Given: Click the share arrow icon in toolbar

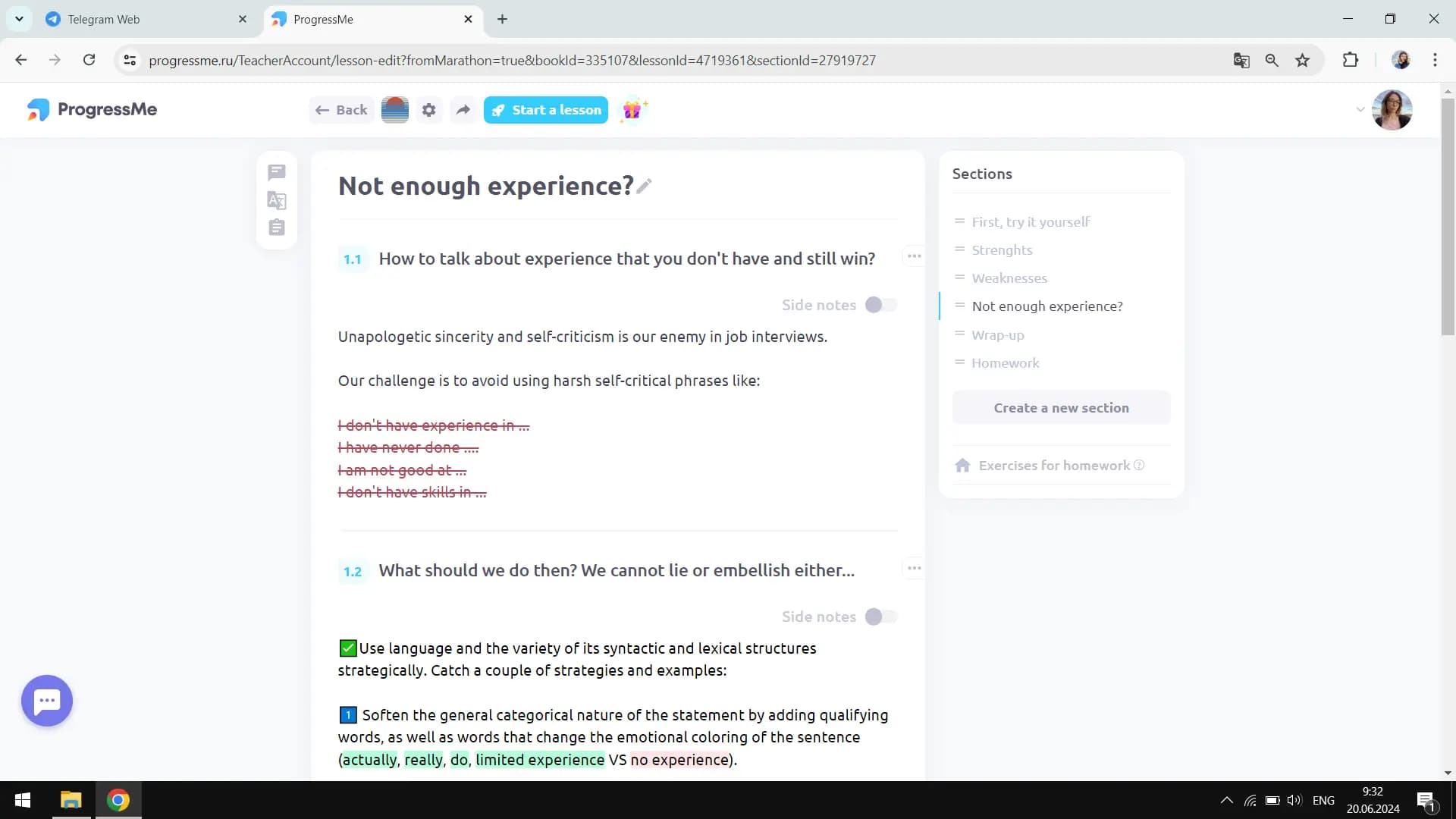Looking at the screenshot, I should tap(463, 110).
